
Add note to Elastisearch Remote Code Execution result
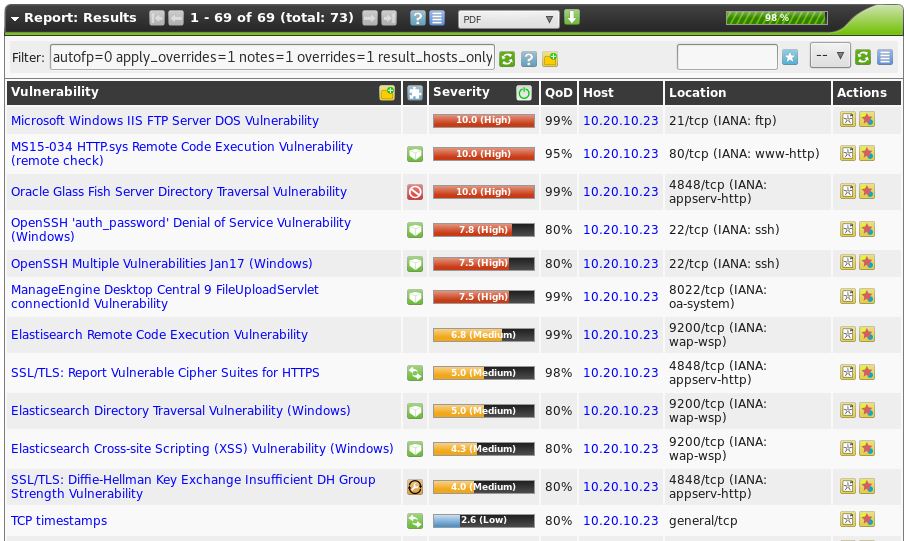click(x=848, y=335)
